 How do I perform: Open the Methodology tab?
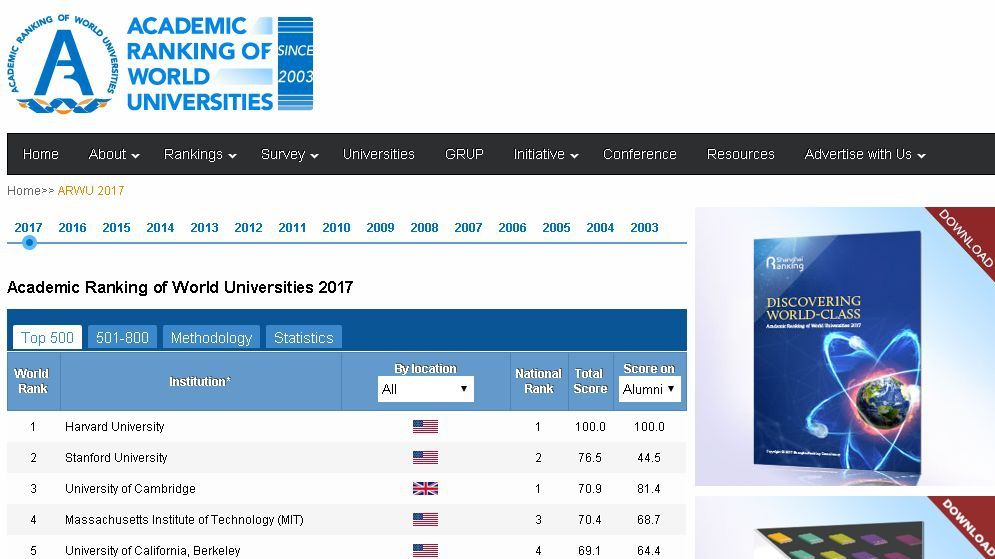click(211, 338)
